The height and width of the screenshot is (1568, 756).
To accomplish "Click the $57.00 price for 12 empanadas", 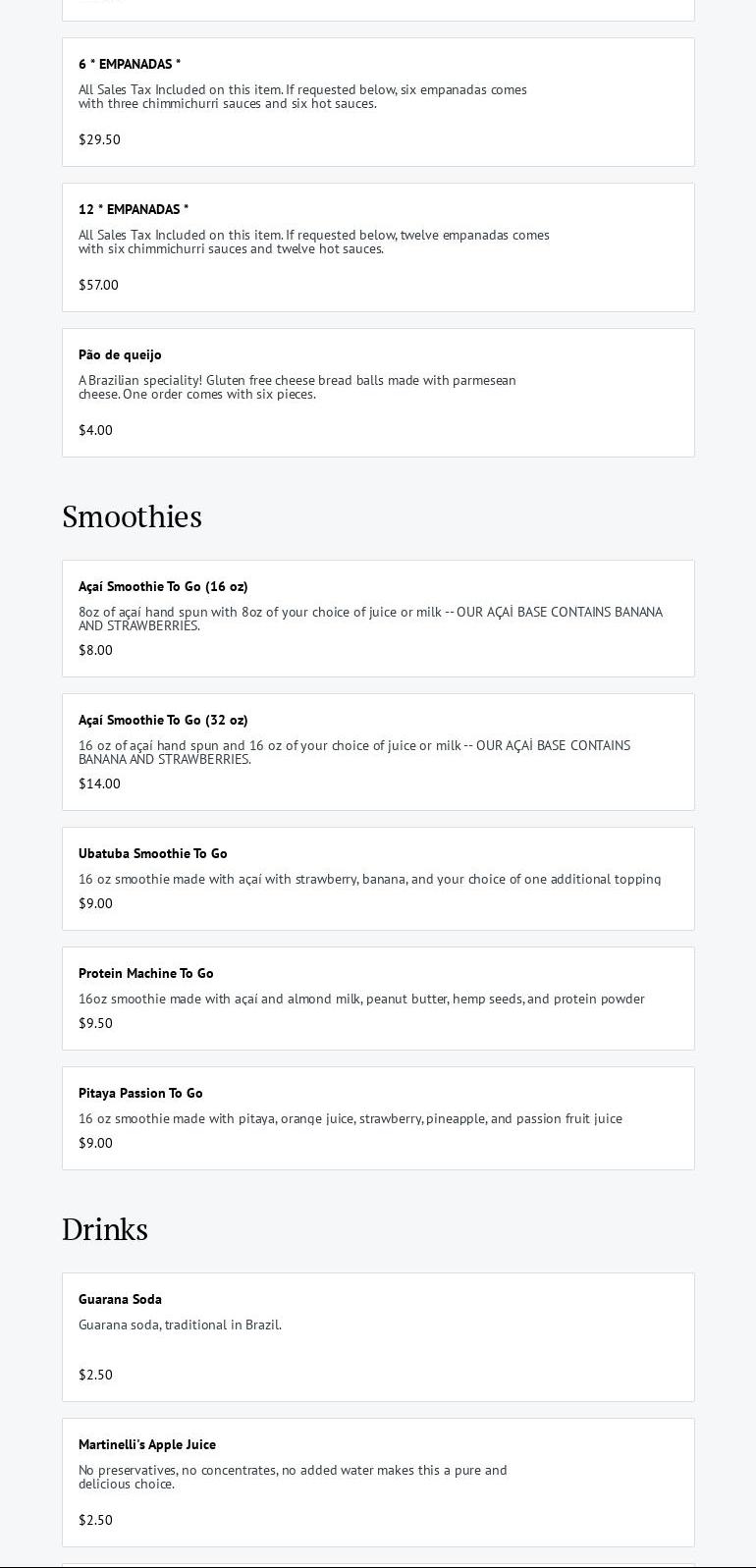I will click(98, 286).
